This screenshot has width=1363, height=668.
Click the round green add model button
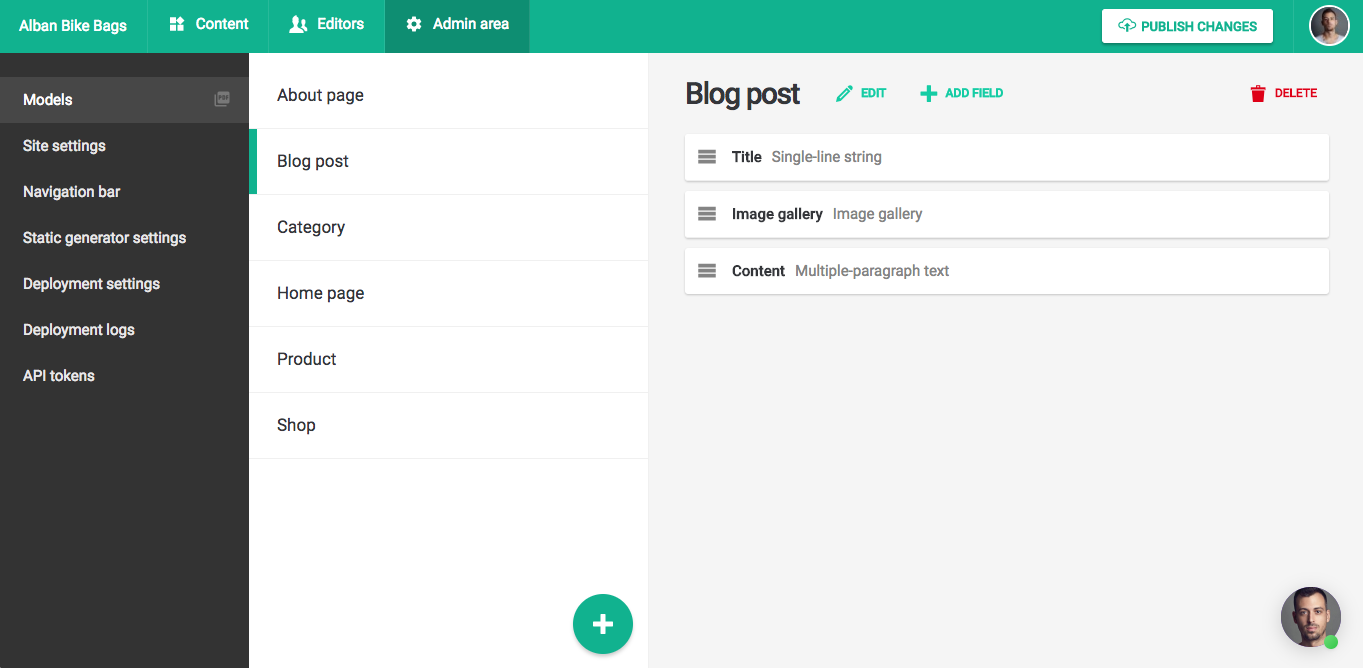coord(603,624)
